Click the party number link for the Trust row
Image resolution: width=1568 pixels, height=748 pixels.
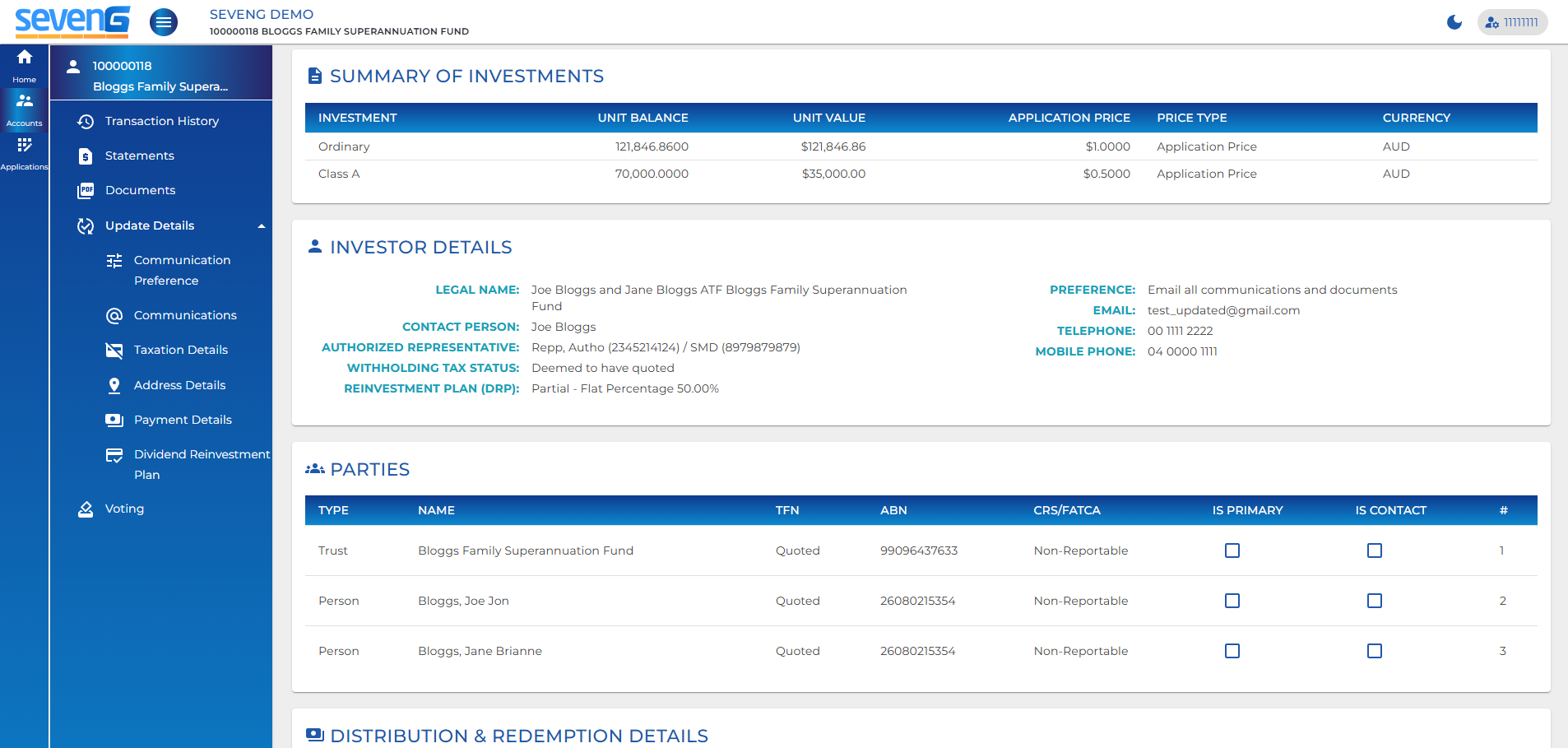[1502, 551]
